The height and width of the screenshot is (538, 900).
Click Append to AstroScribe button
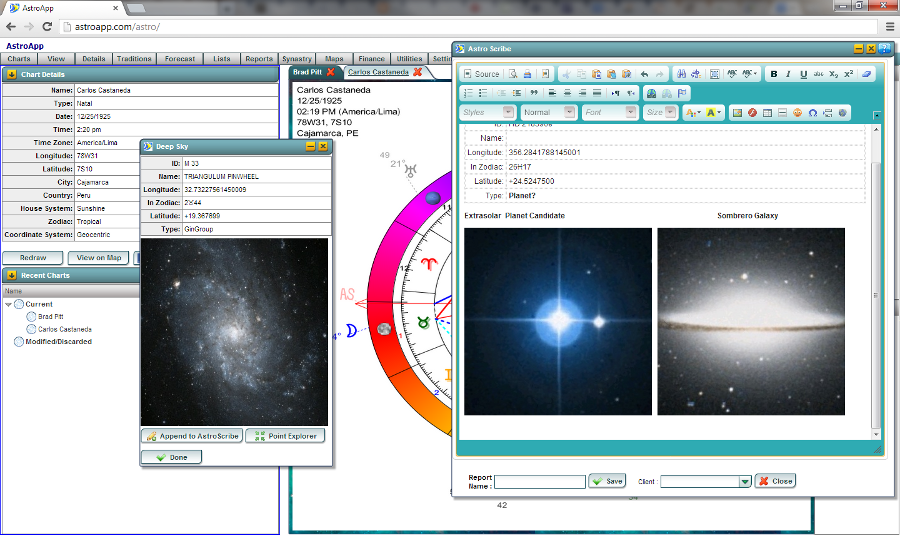[x=191, y=437]
